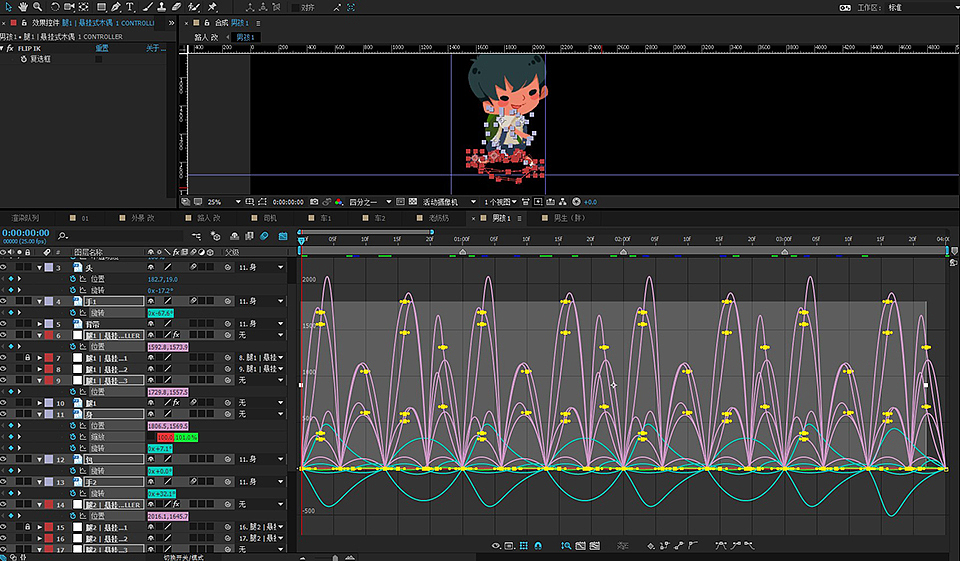960x561 pixels.
Task: Click 重置 reset link for FLIP IK
Action: coord(102,48)
